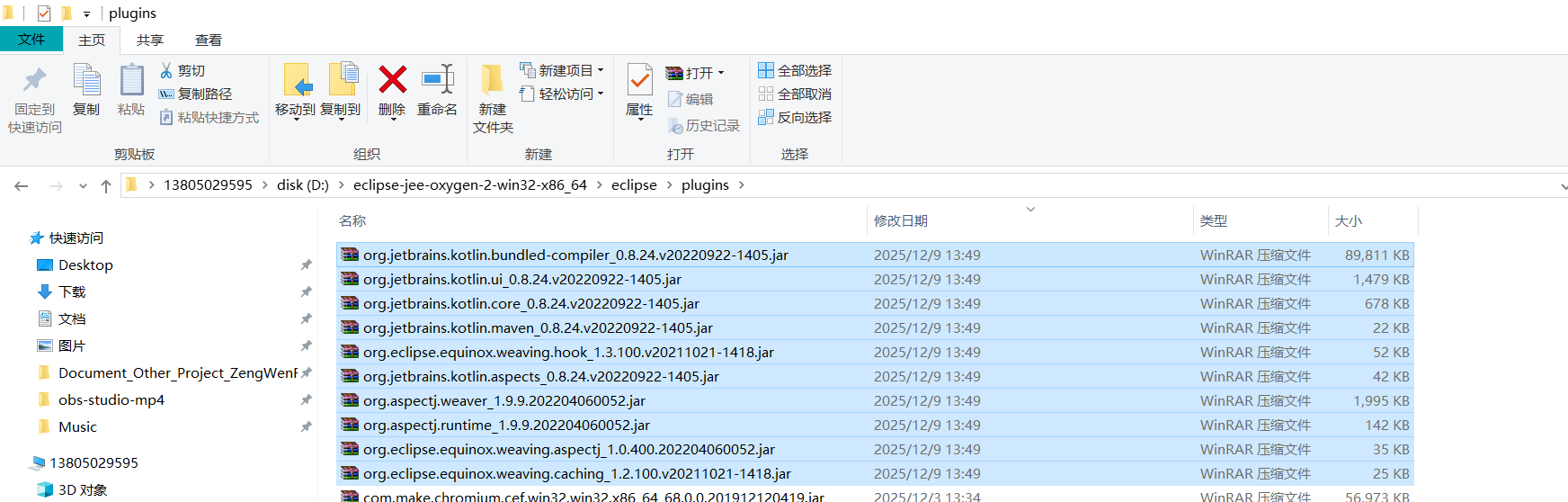Click the Pin to Quick access icon
The image size is (1568, 502).
pyautogui.click(x=35, y=80)
